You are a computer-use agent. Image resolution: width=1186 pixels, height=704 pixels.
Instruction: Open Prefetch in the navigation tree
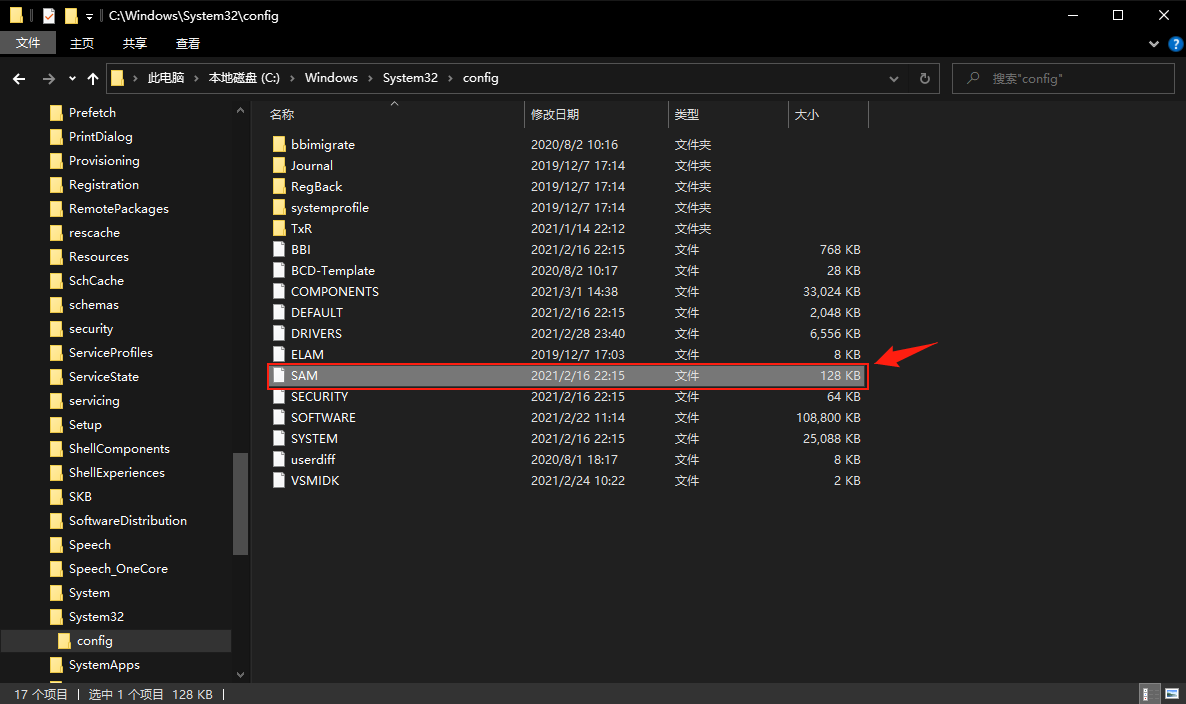tap(92, 113)
